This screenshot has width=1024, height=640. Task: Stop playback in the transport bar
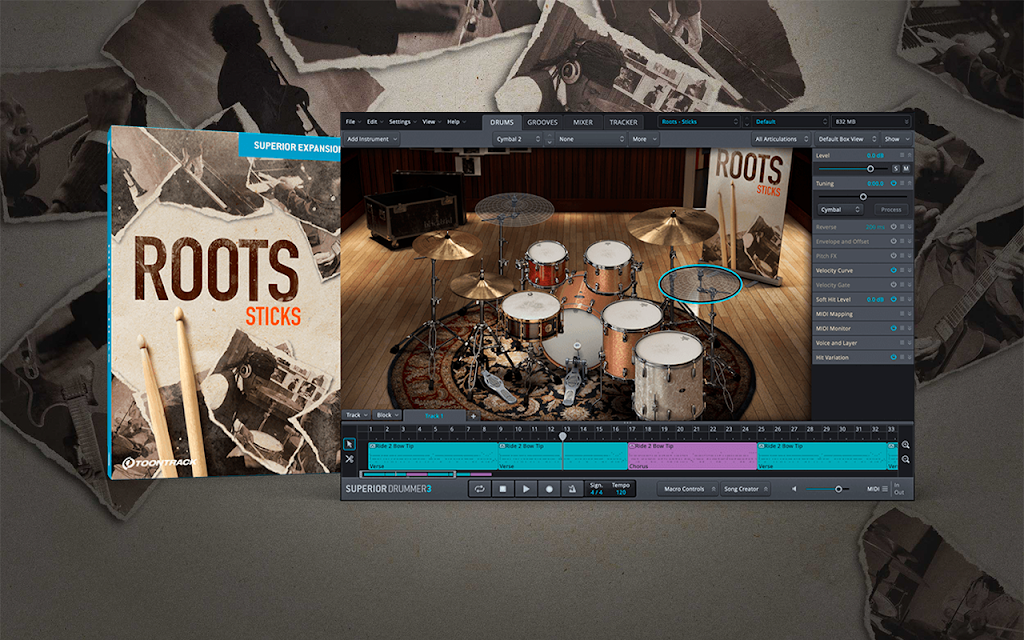point(503,488)
